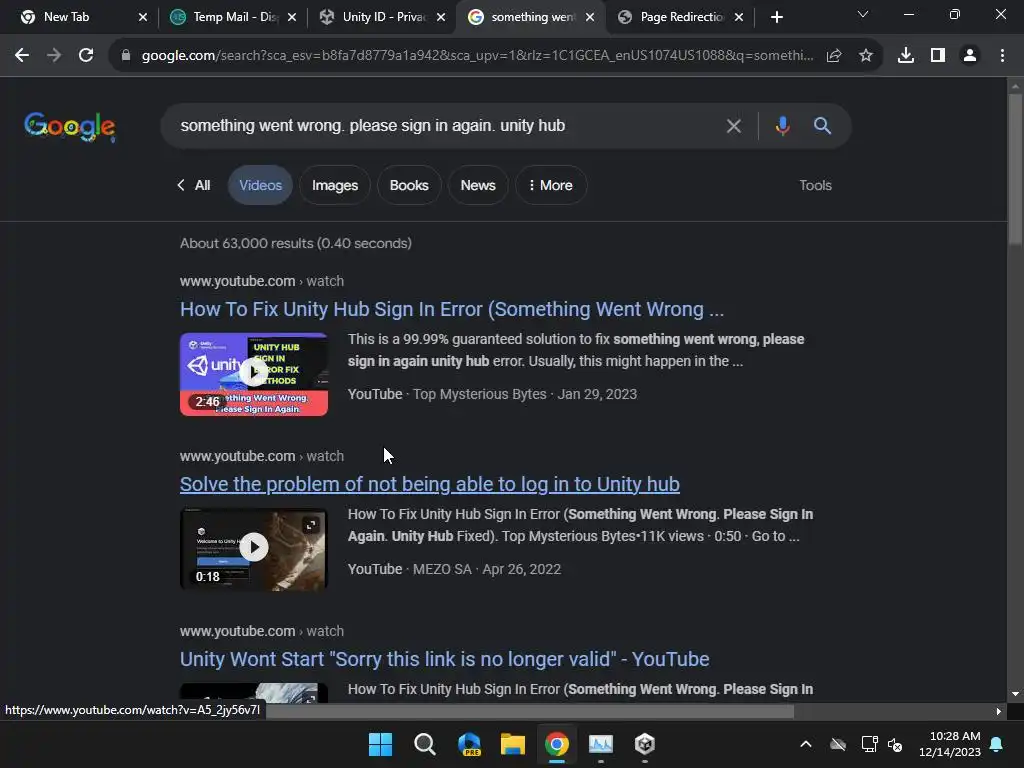Open the Unity Hub taskbar icon
1024x768 pixels.
[x=645, y=744]
